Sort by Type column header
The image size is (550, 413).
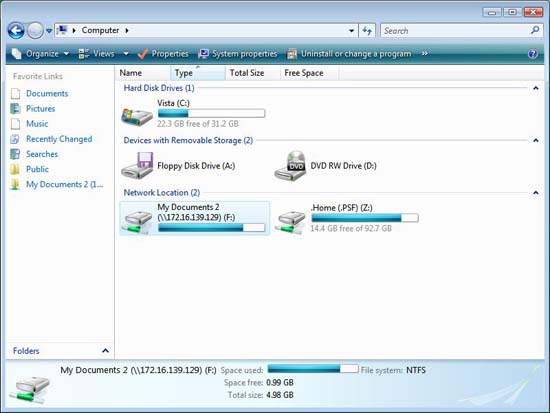197,73
